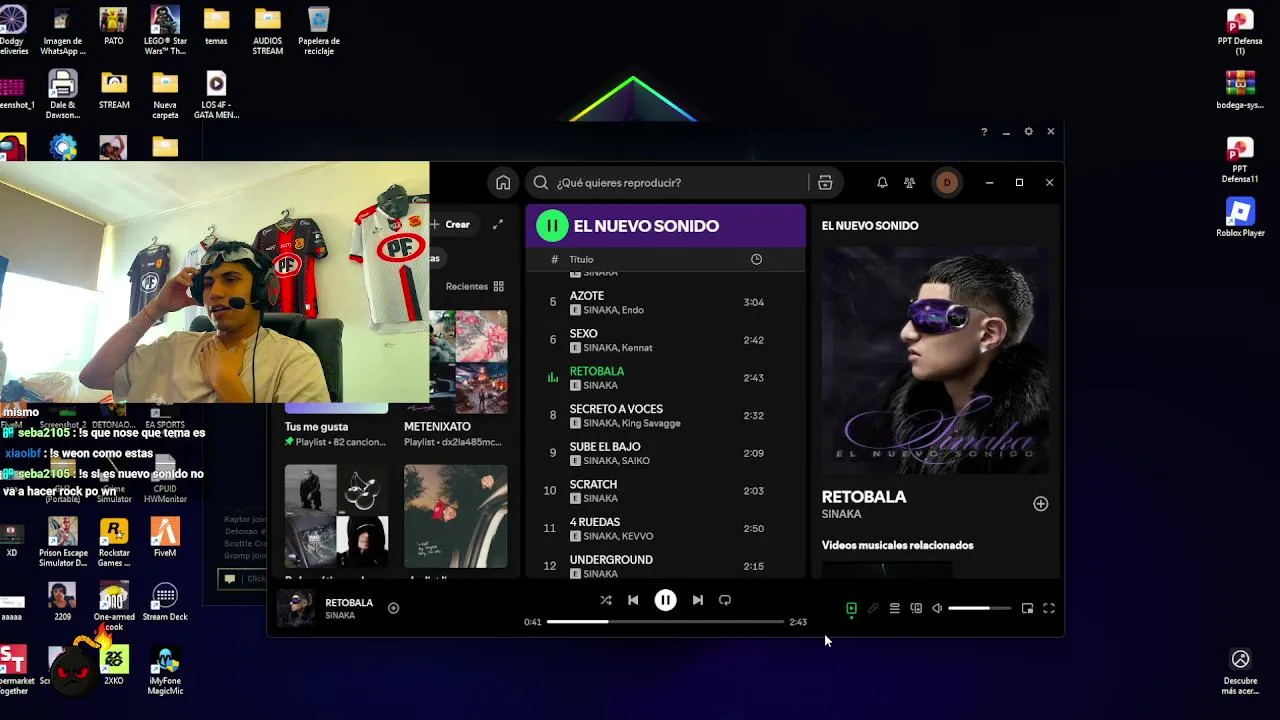Open artist link King Savagge

click(651, 423)
